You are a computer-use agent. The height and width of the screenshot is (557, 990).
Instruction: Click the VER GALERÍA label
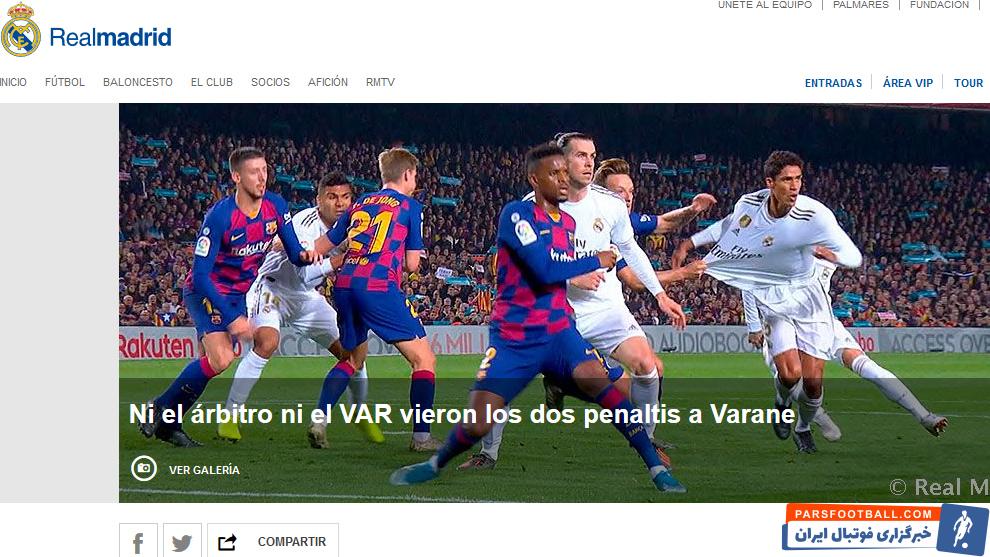[x=204, y=470]
